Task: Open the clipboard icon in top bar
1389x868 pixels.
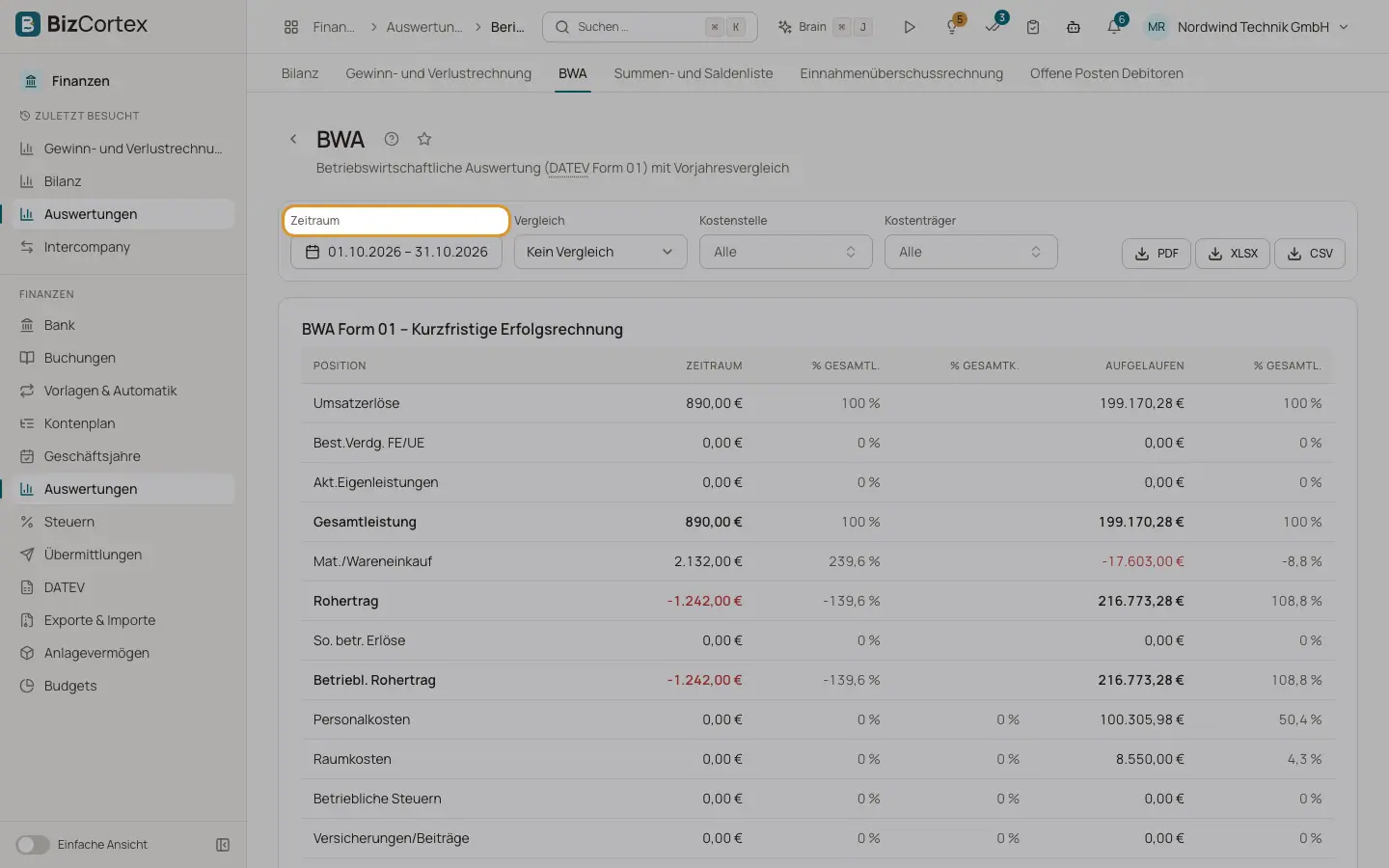Action: pos(1033,27)
